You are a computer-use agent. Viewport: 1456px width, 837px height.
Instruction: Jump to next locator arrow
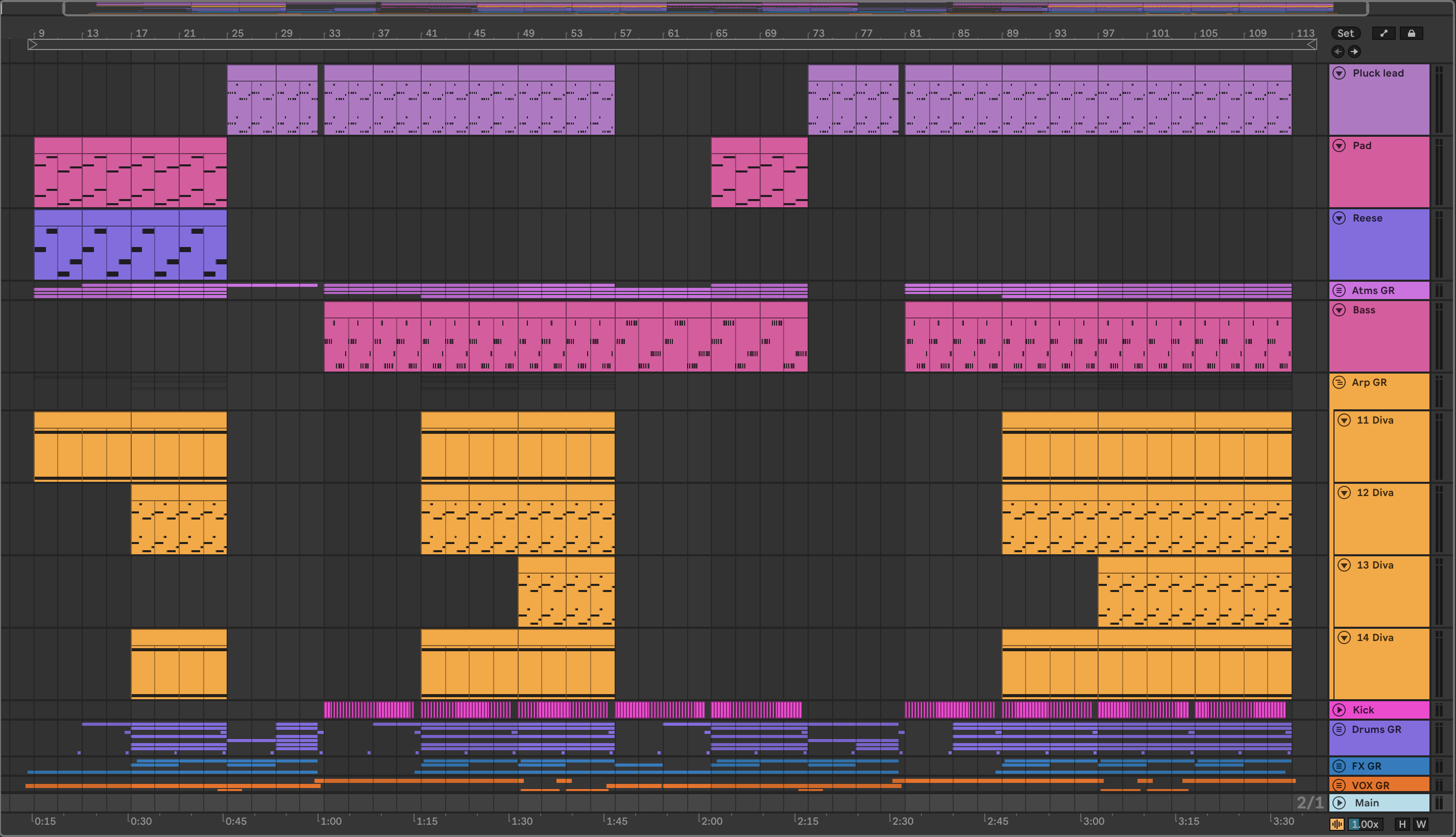tap(1354, 52)
